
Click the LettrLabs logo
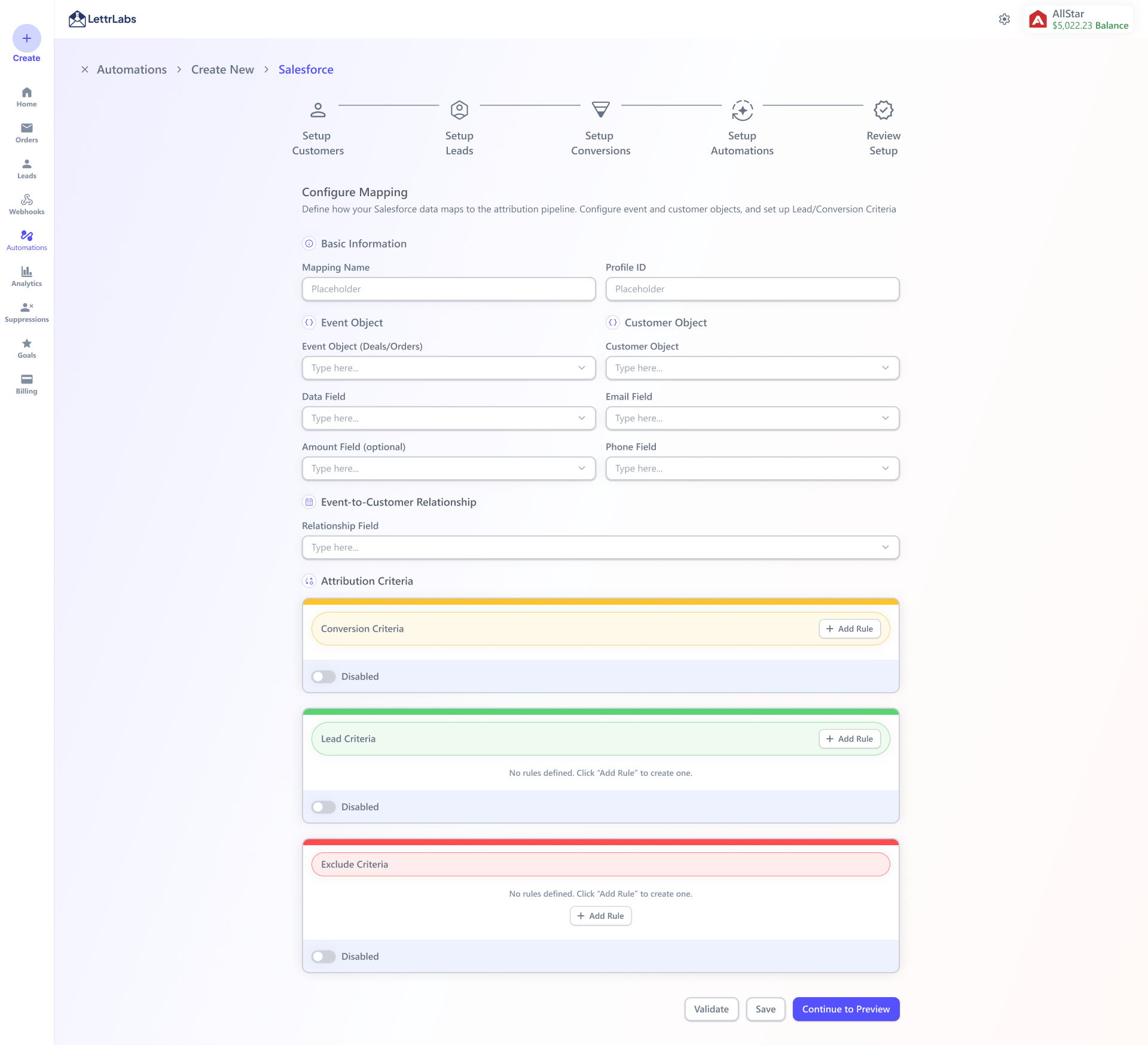click(x=102, y=19)
